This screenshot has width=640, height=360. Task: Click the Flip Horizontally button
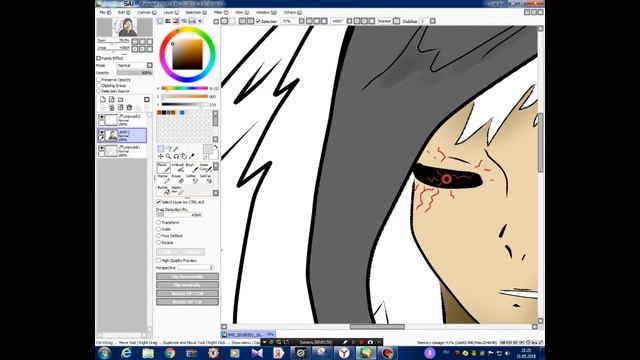pyautogui.click(x=187, y=277)
